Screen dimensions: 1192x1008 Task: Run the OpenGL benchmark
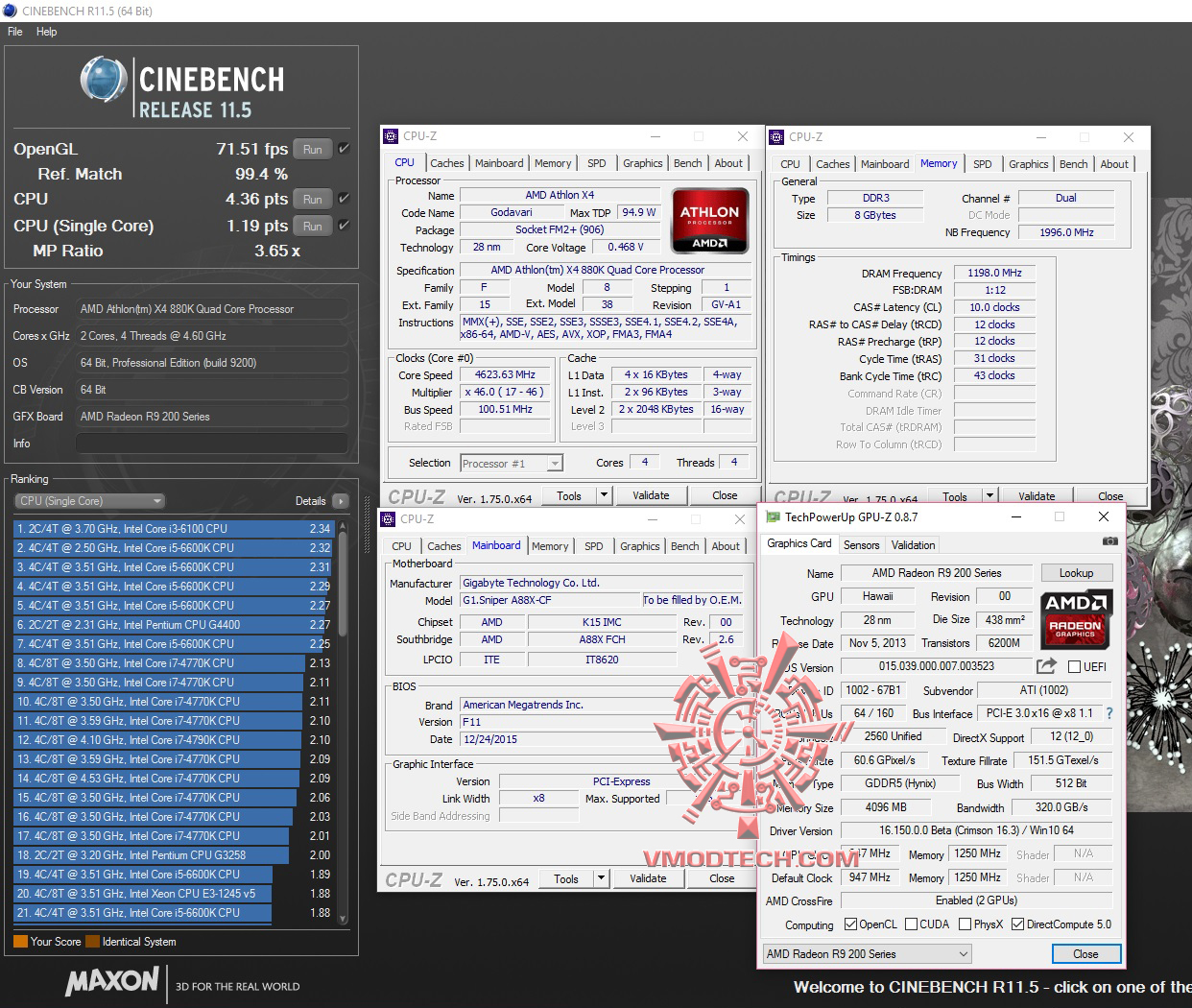point(313,149)
